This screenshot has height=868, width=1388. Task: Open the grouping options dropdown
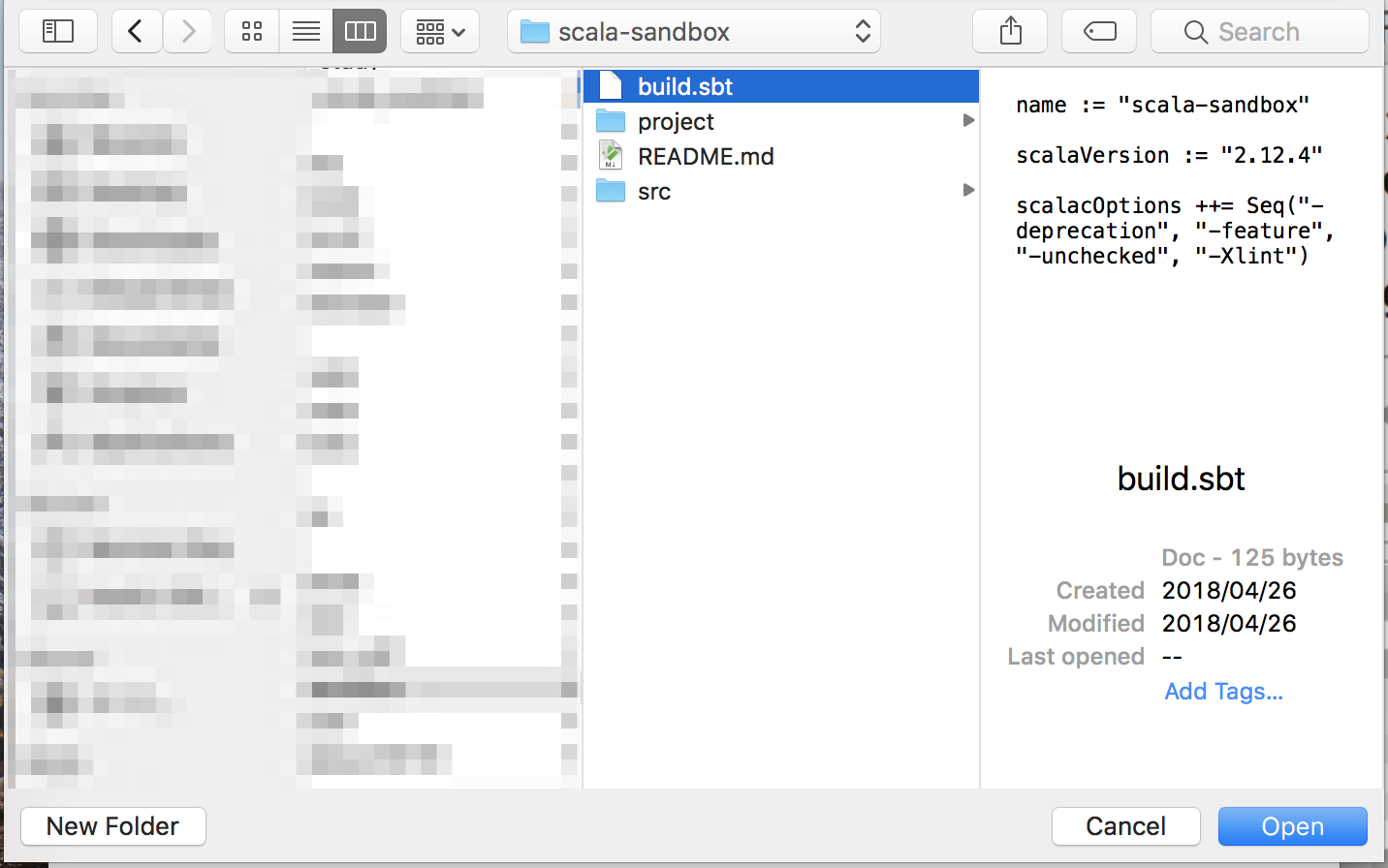439,31
